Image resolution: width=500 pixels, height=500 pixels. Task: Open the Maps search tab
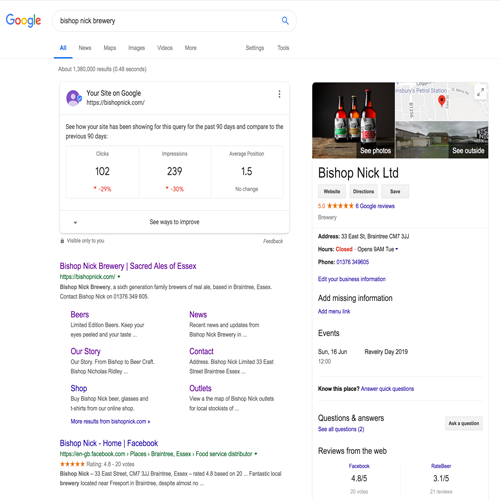110,48
